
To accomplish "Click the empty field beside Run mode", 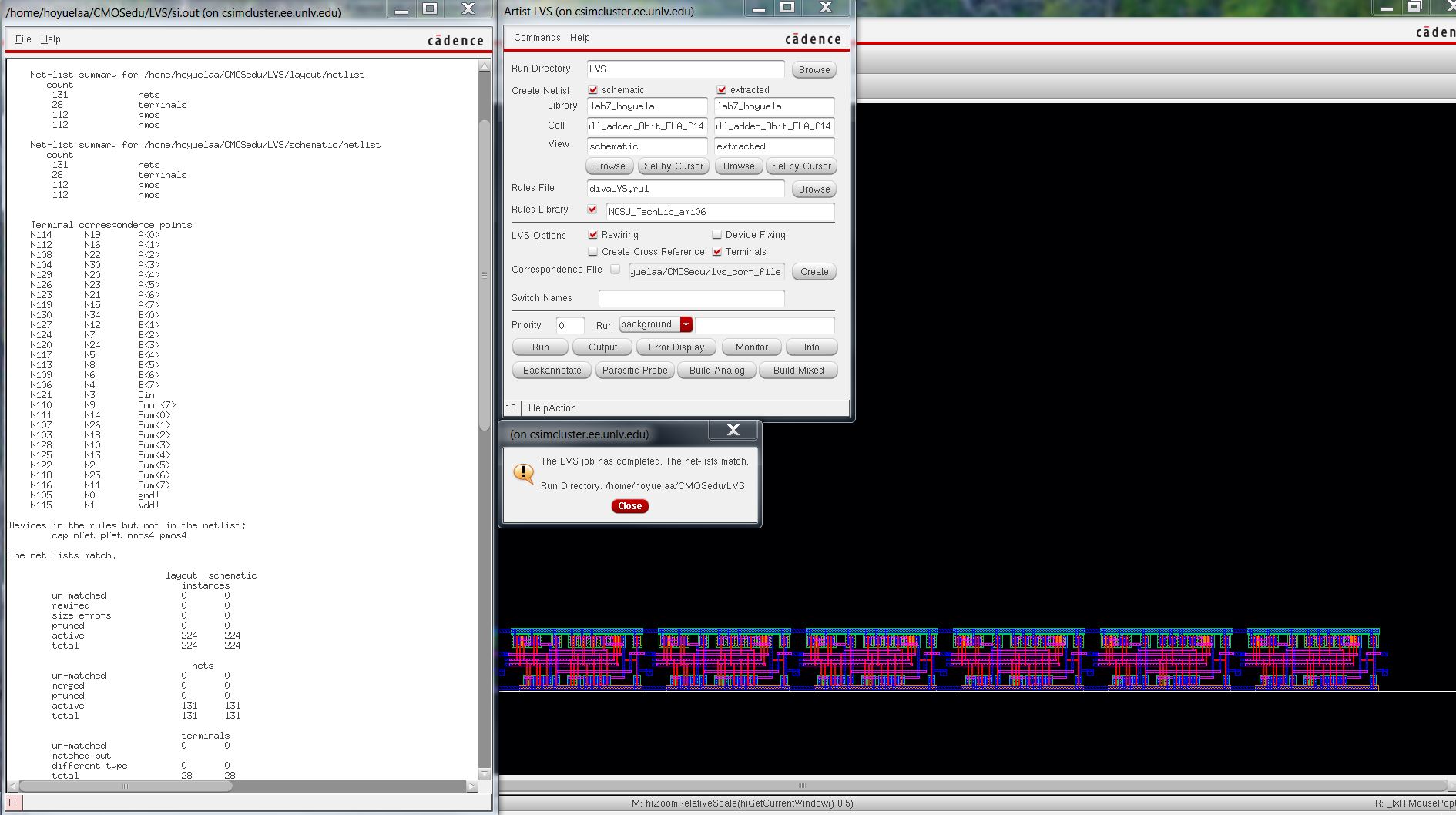I will [765, 325].
